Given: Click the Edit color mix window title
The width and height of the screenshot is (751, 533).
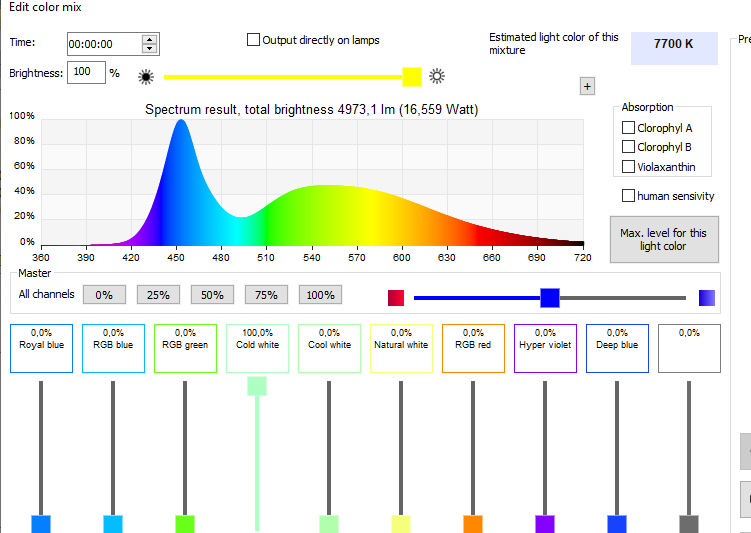Looking at the screenshot, I should click(x=46, y=7).
